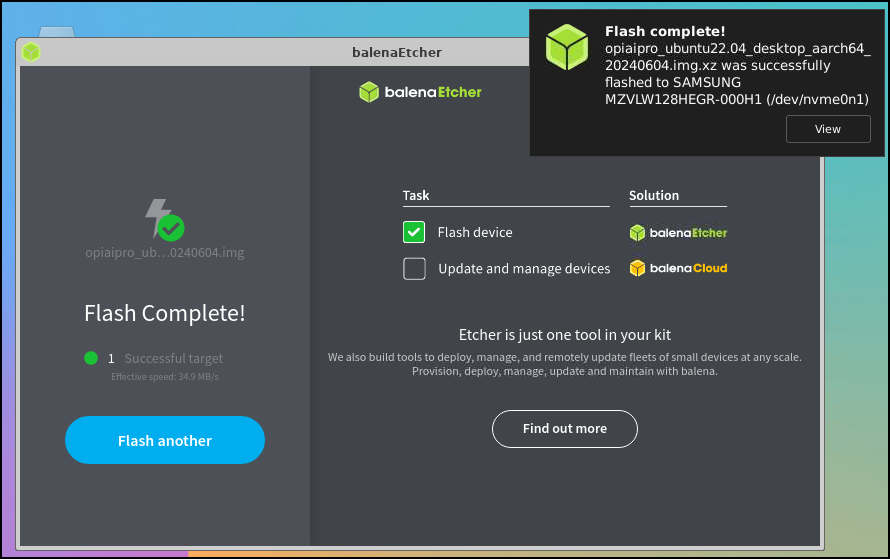Click the Flash Complete! heading

[x=165, y=313]
